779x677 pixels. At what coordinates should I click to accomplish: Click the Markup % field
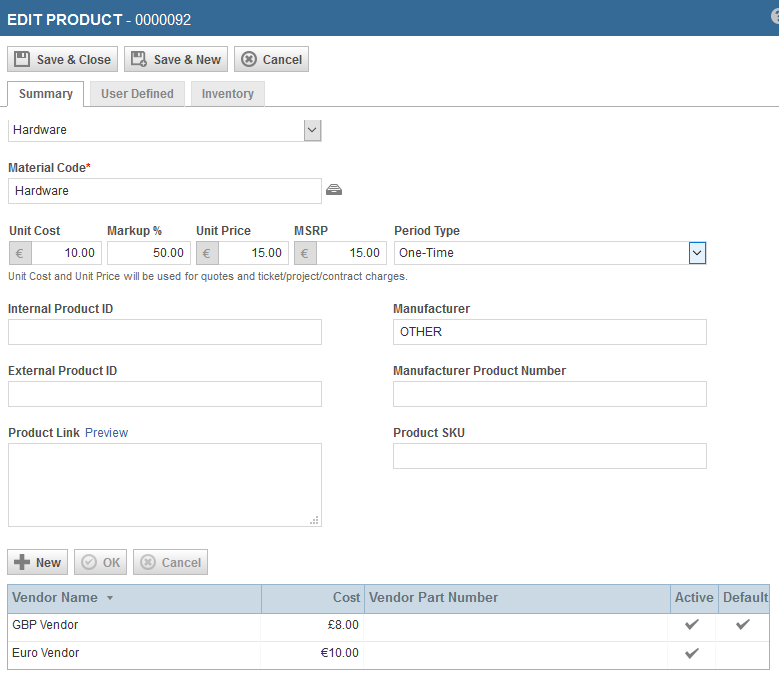coord(148,253)
